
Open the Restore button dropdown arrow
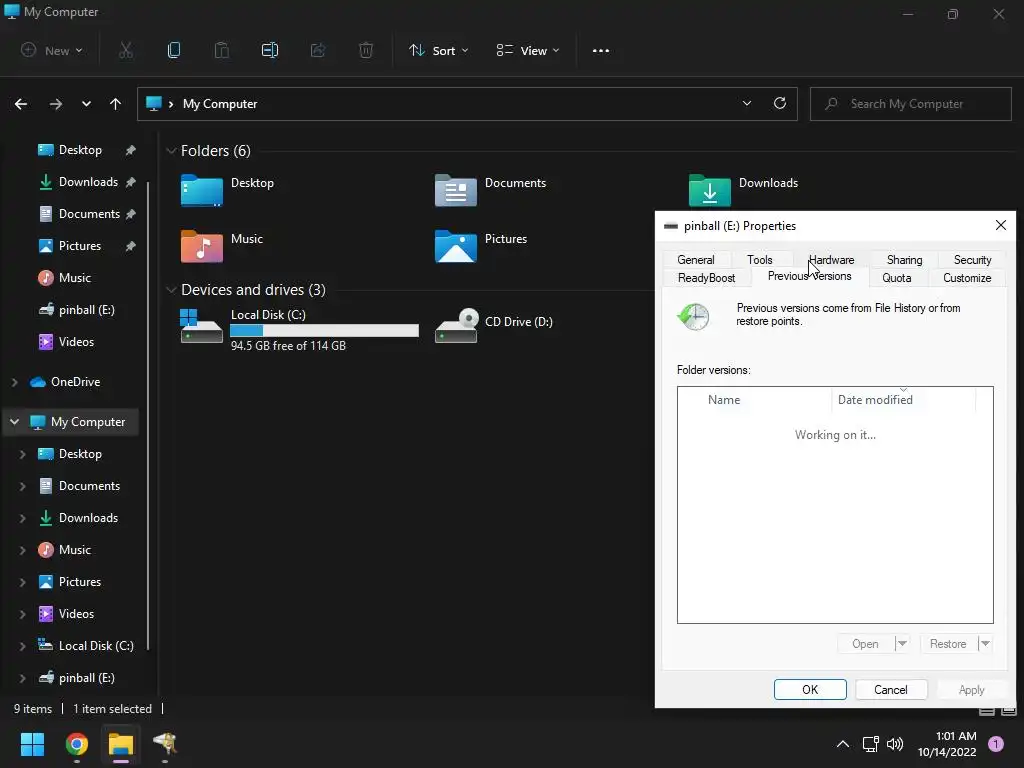(985, 644)
